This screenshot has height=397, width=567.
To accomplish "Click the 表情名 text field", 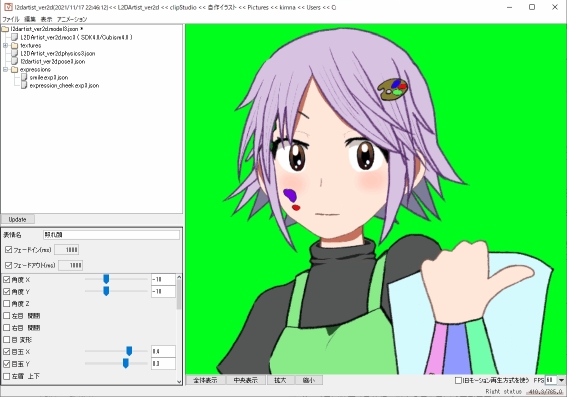I will (x=111, y=235).
